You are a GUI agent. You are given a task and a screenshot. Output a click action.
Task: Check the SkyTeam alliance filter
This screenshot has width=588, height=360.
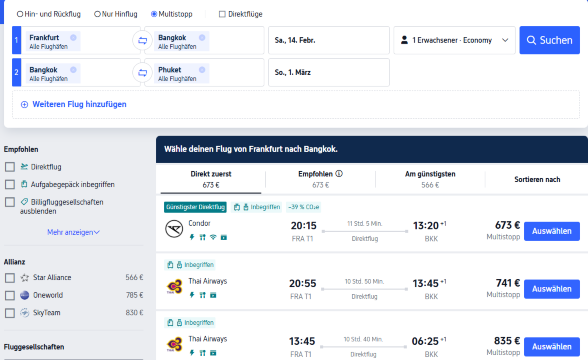[10, 313]
